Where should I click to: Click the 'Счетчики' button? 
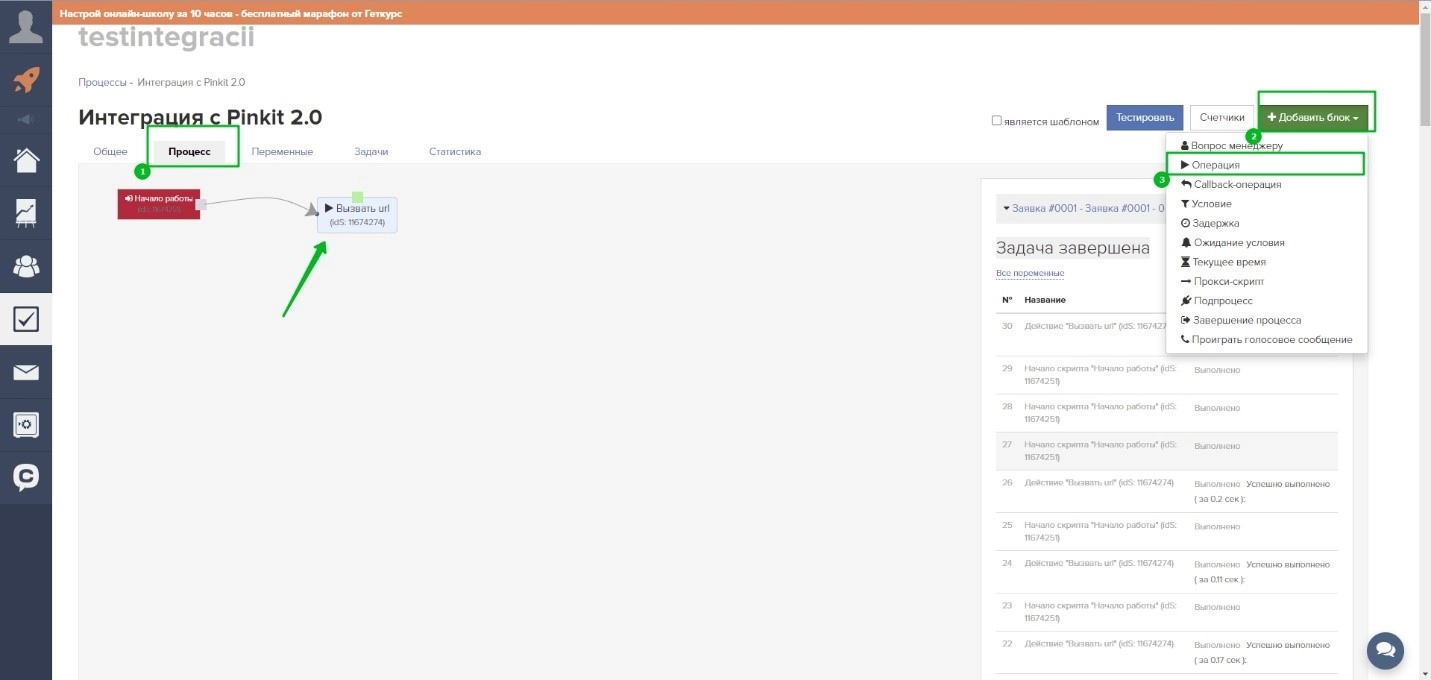coord(1222,118)
